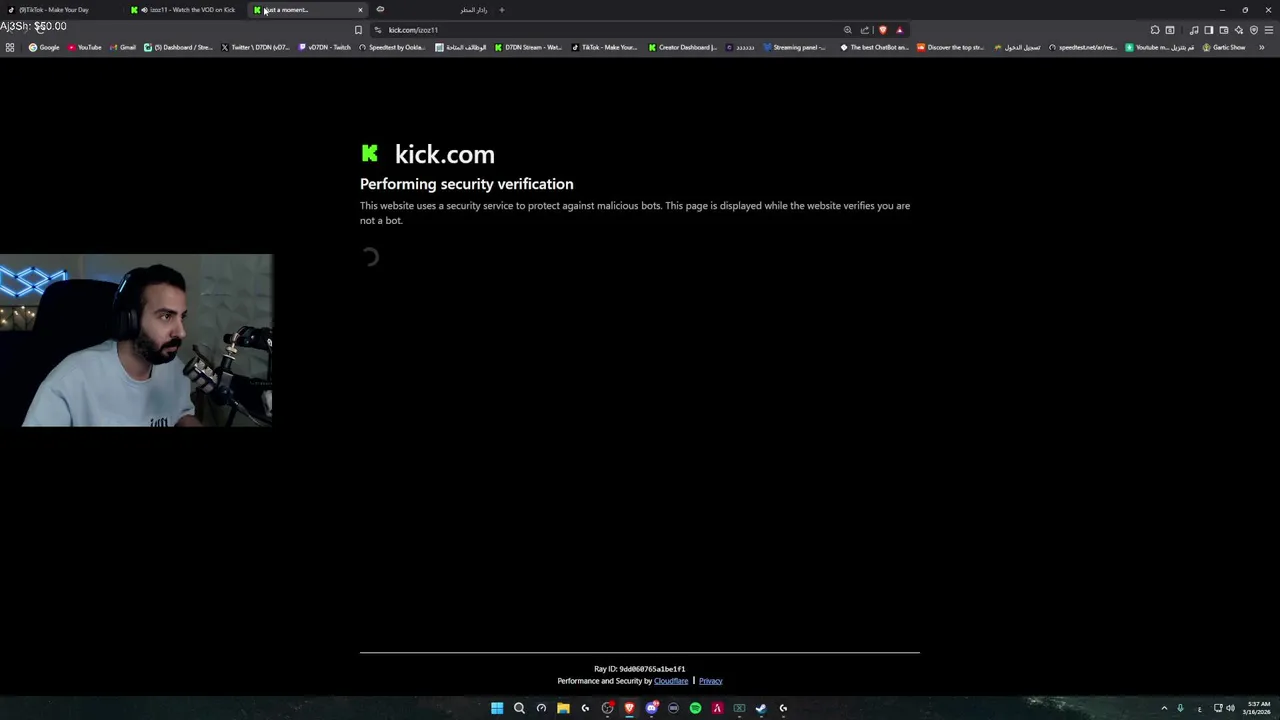
Task: Click the volume icon in the system tray
Action: tap(1230, 708)
